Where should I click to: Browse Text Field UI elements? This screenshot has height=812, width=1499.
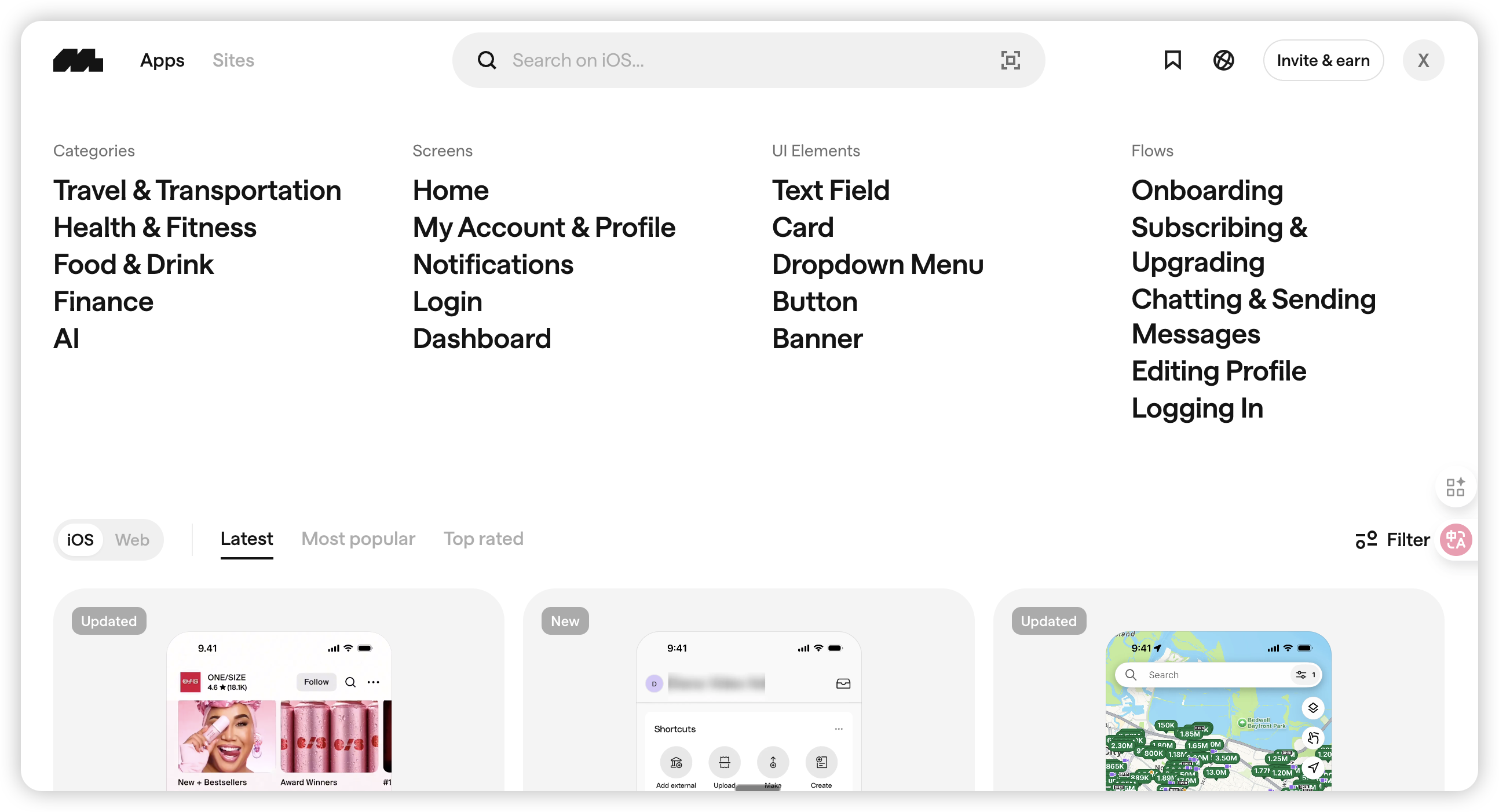[831, 191]
